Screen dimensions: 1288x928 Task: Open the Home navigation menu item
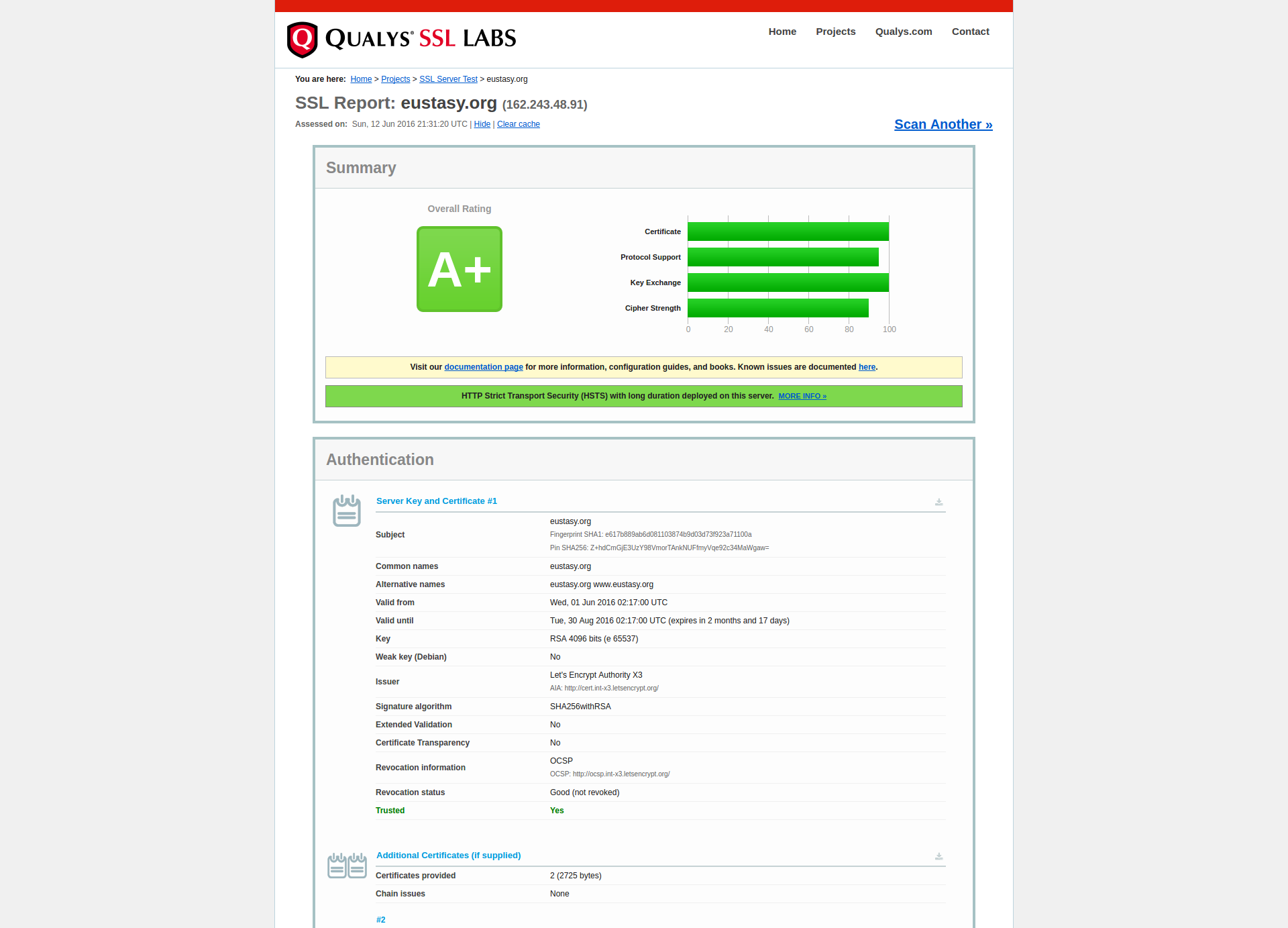(782, 32)
